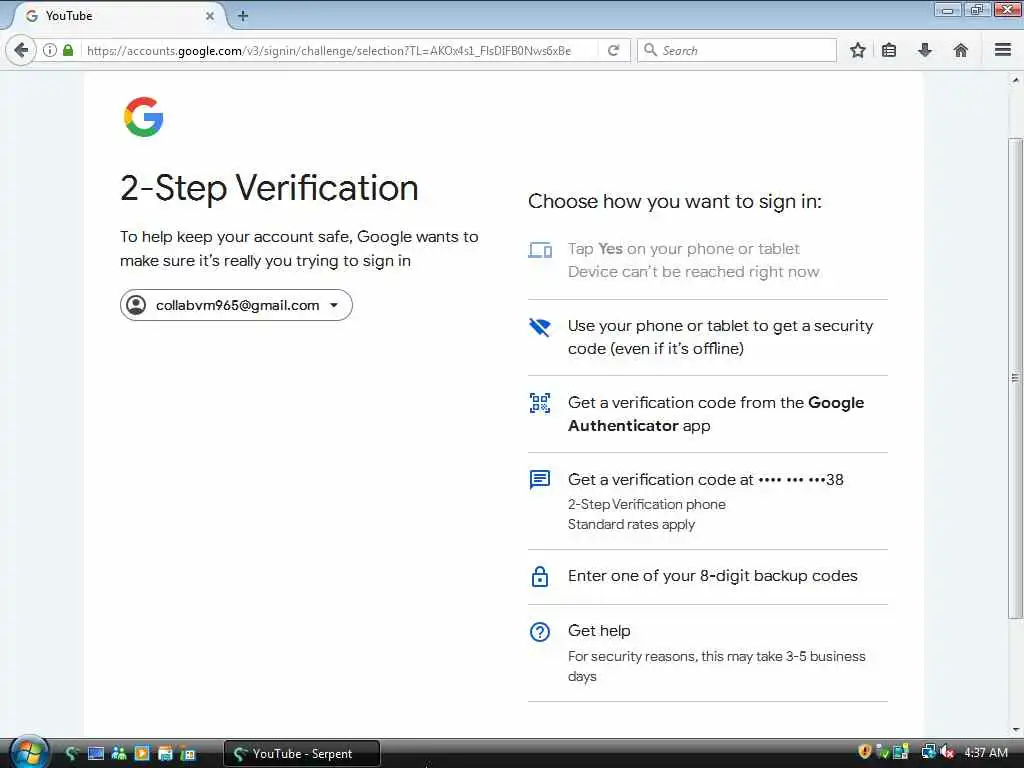Screen dimensions: 1024x768
Task: Open the hamburger menu
Action: pyautogui.click(x=1003, y=50)
